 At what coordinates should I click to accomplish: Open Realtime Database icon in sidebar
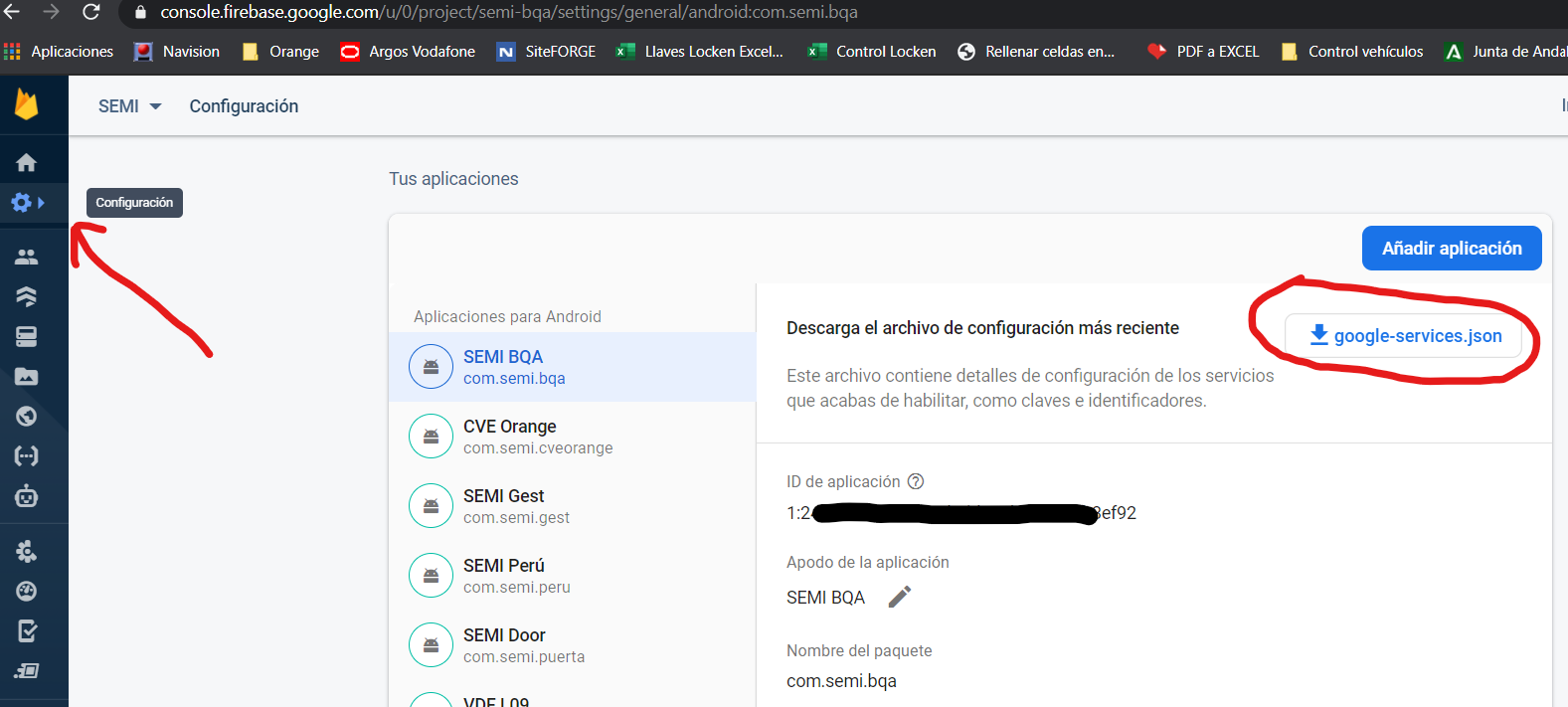(27, 337)
